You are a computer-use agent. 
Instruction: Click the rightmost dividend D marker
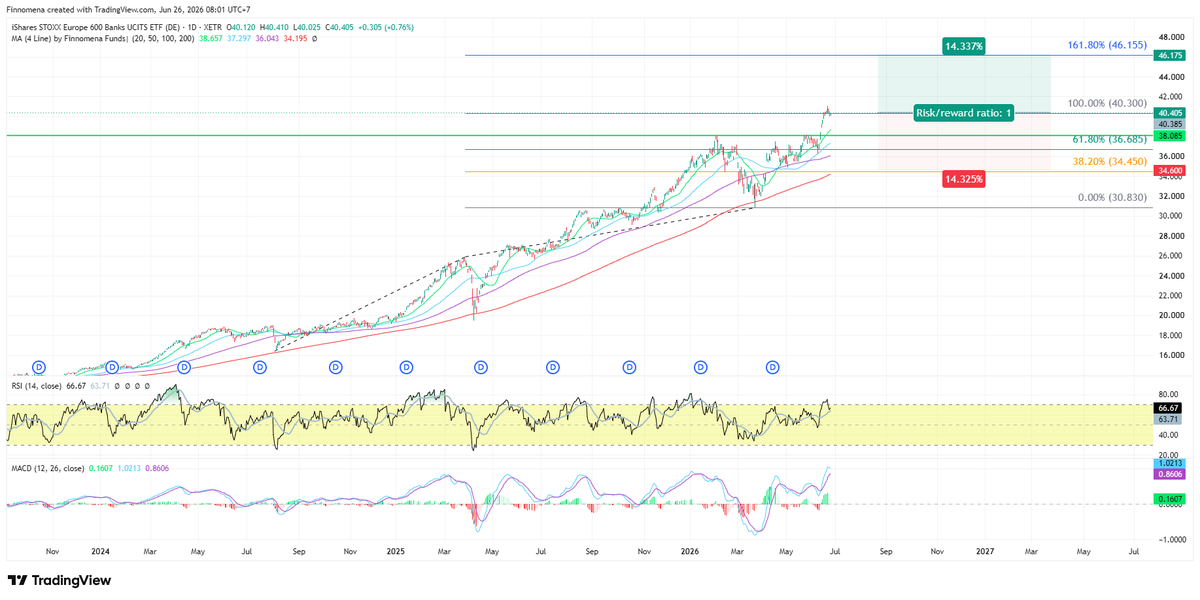point(773,368)
